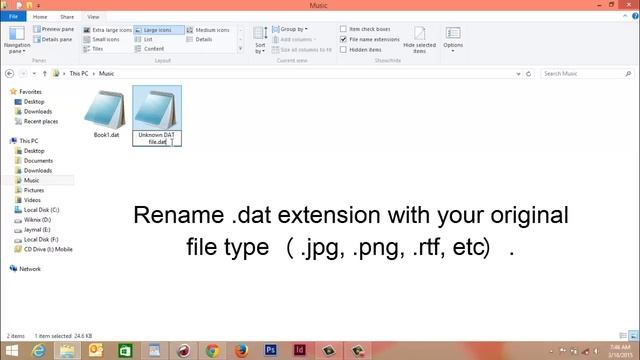Switch to large thumbnails icon in status bar
The image size is (640, 360).
[633, 336]
